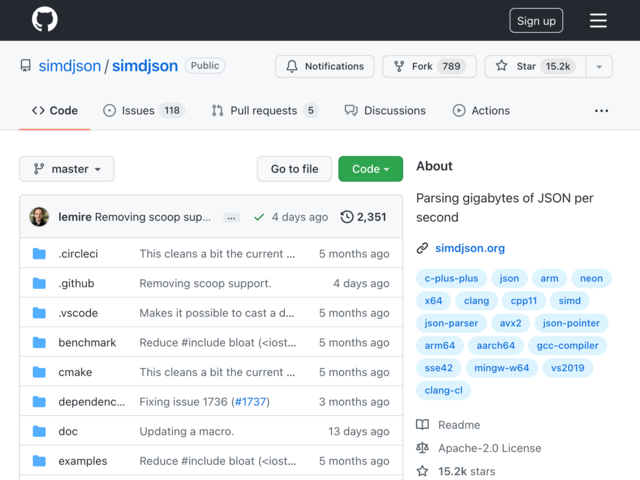Open the green Code dropdown
640x480 pixels.
click(370, 169)
